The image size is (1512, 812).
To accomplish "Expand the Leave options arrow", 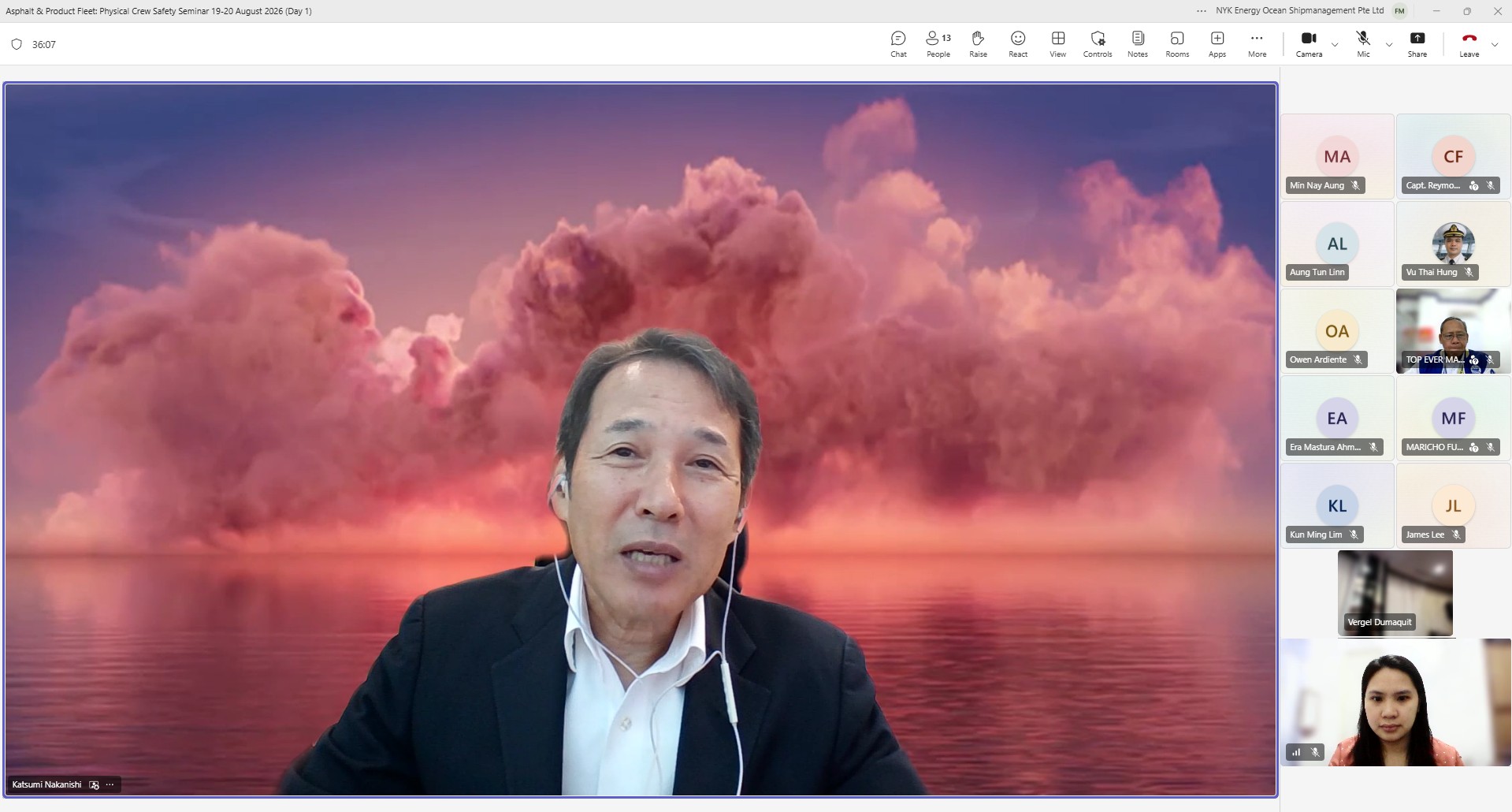I will click(1495, 45).
